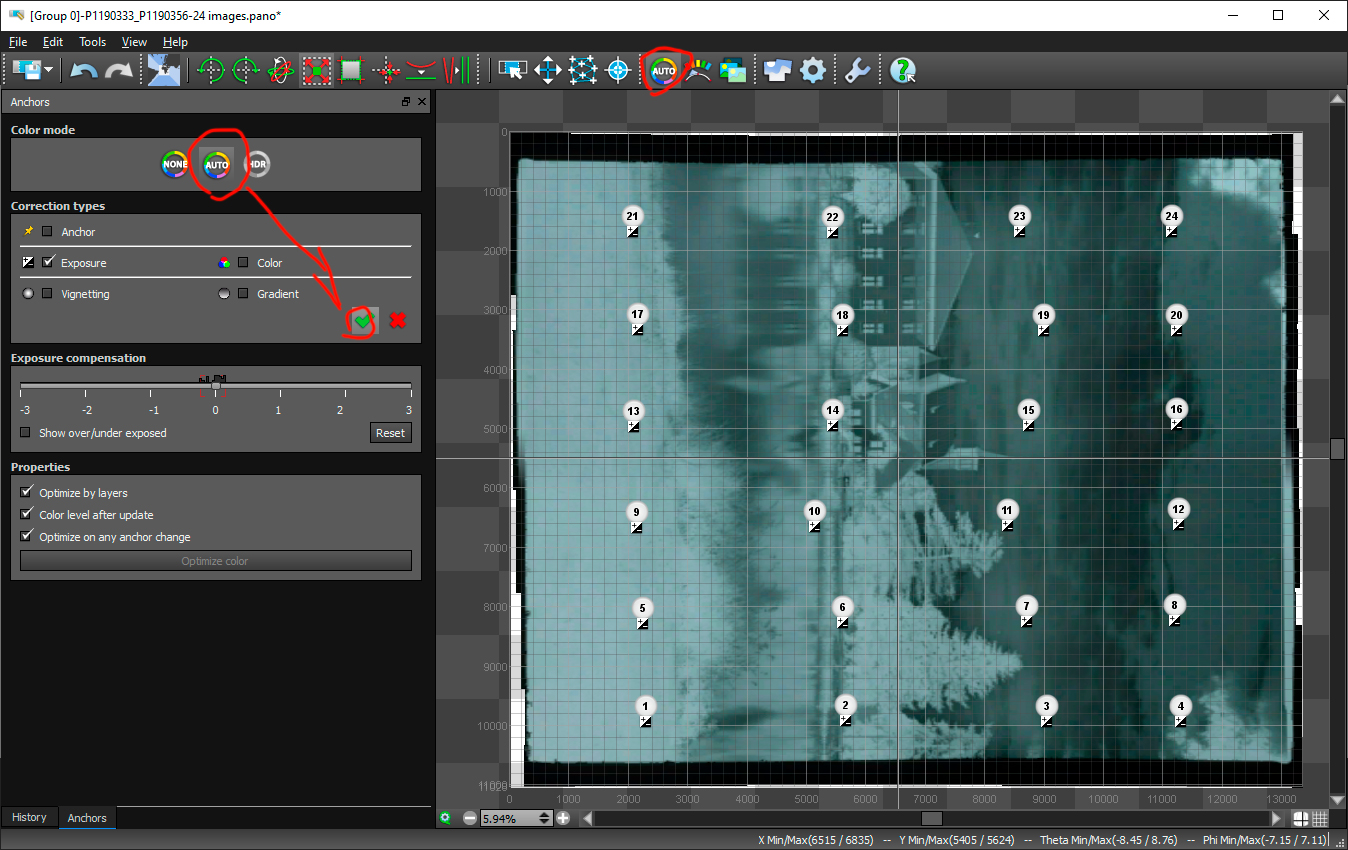Switch to the History tab

29,817
